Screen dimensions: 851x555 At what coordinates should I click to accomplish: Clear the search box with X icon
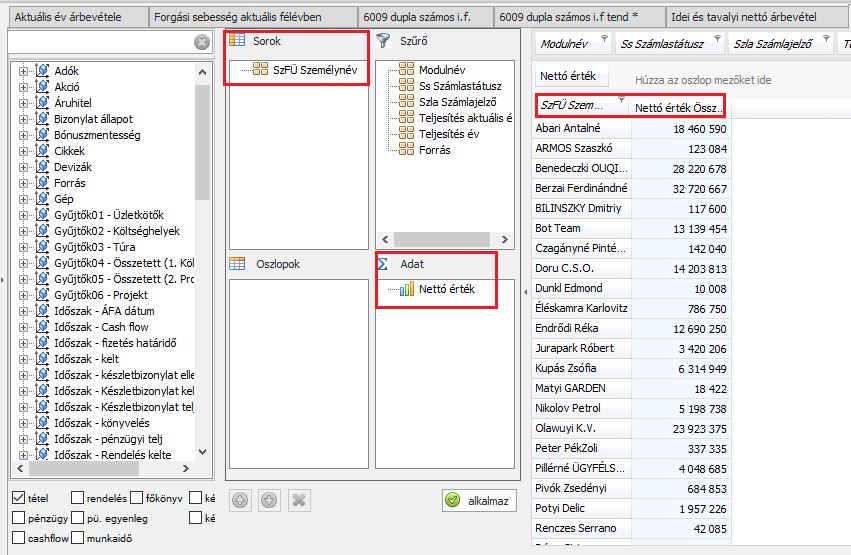tap(202, 42)
